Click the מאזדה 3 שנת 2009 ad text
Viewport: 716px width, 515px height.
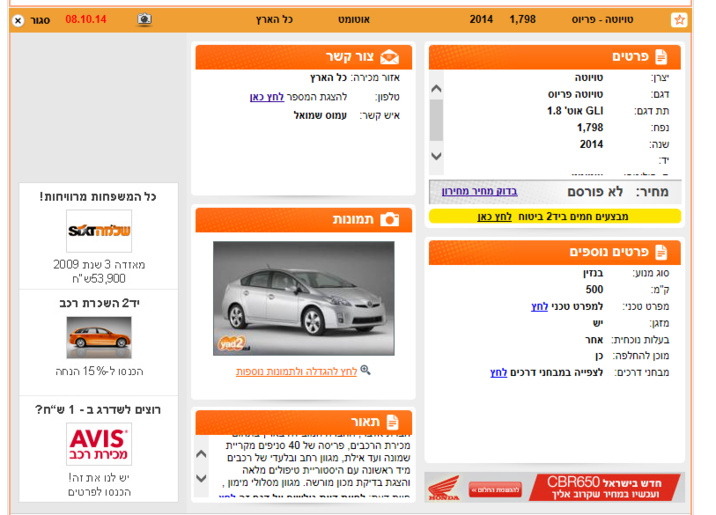point(99,265)
